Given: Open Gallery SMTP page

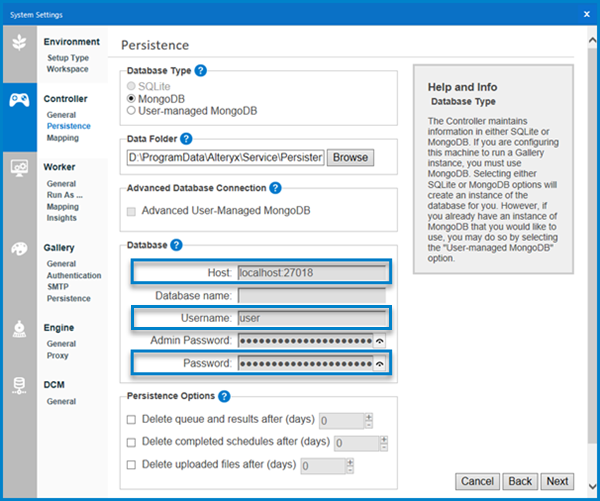Looking at the screenshot, I should [58, 287].
